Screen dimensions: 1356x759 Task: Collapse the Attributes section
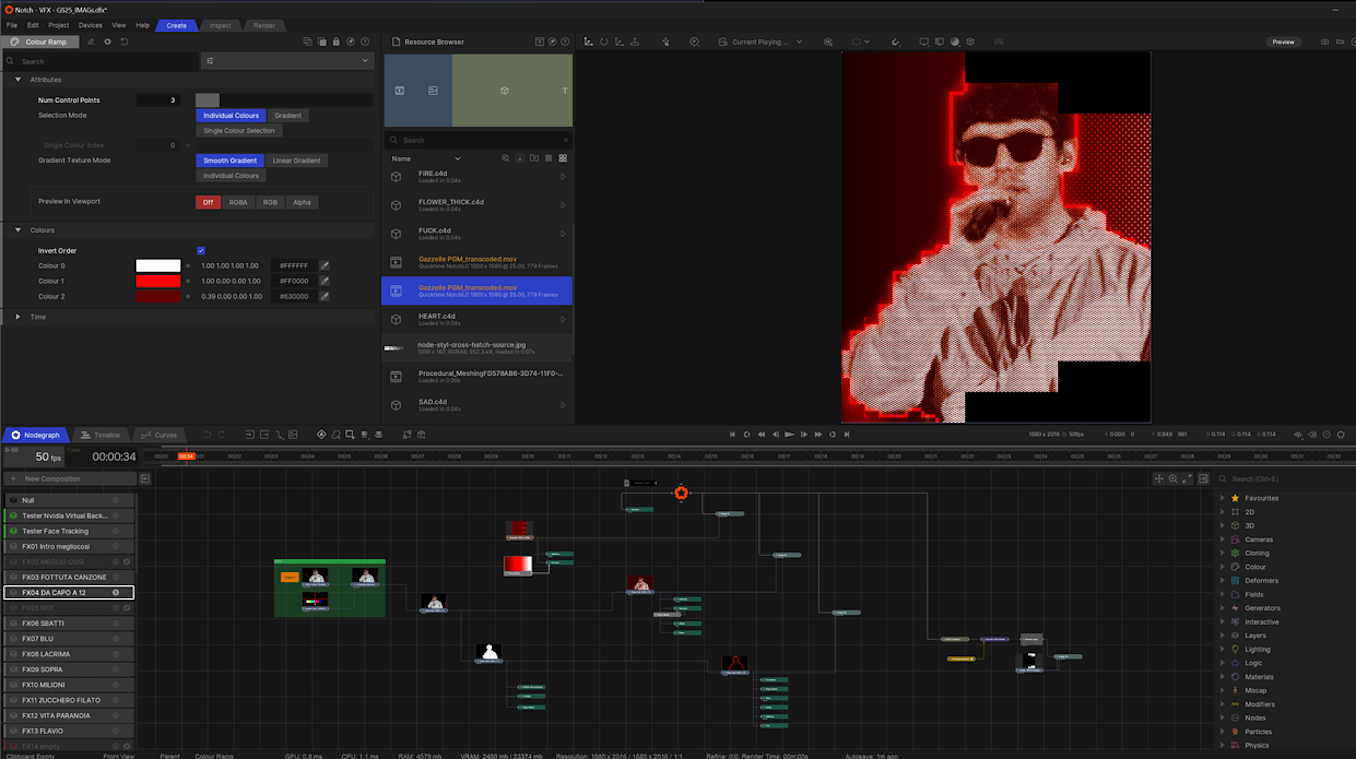pyautogui.click(x=18, y=79)
